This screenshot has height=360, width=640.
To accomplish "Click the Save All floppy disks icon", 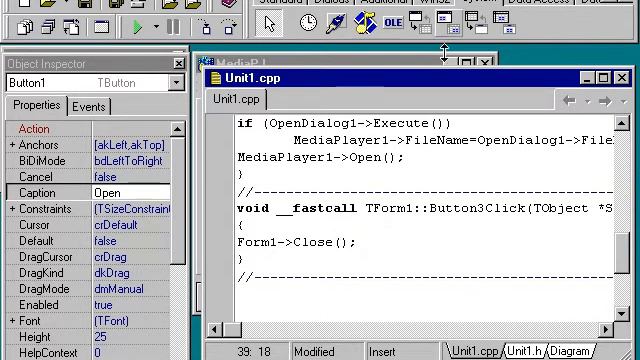I will coord(116,4).
